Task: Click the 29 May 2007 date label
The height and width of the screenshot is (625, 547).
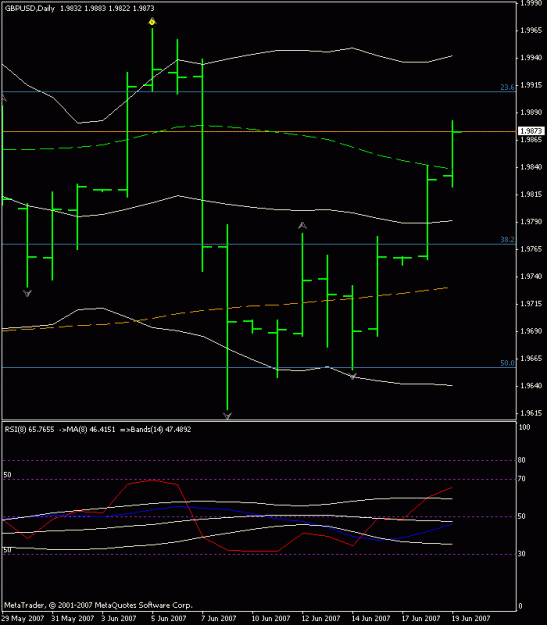Action: [x=23, y=618]
